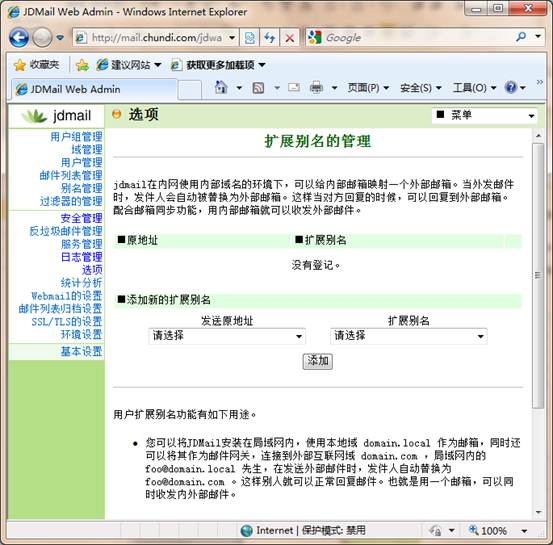Image resolution: width=553 pixels, height=545 pixels.
Task: Open the 发送原地址 dropdown
Action: [227, 336]
